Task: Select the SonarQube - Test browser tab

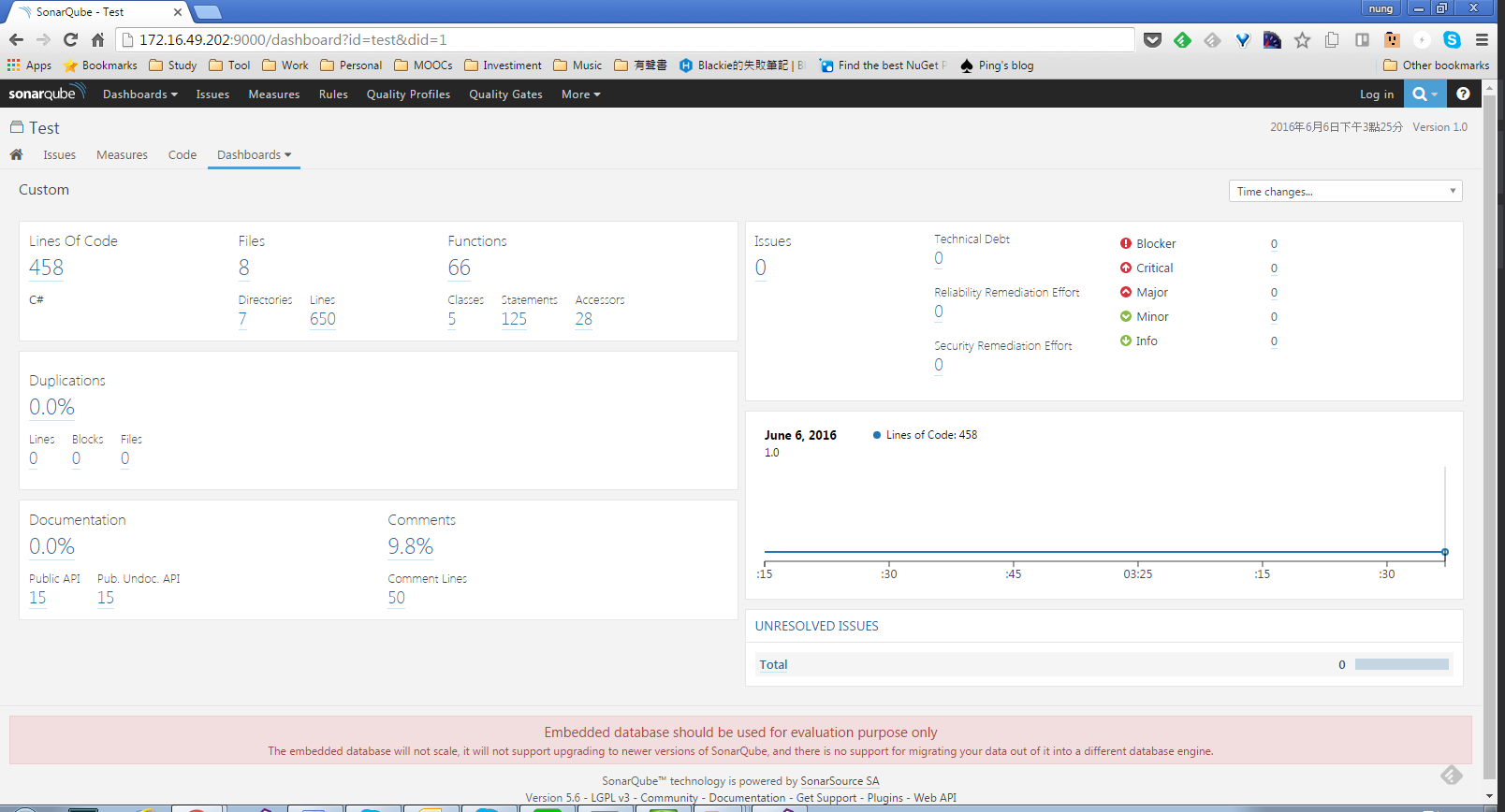Action: tap(98, 12)
